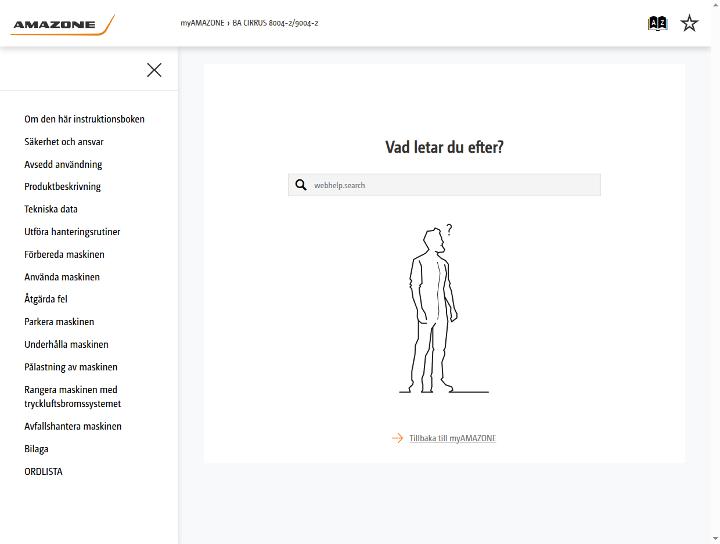Screen dimensions: 720x544
Task: Click the orange arrow beside Tillbaka till myAMAZONE
Action: pos(397,438)
